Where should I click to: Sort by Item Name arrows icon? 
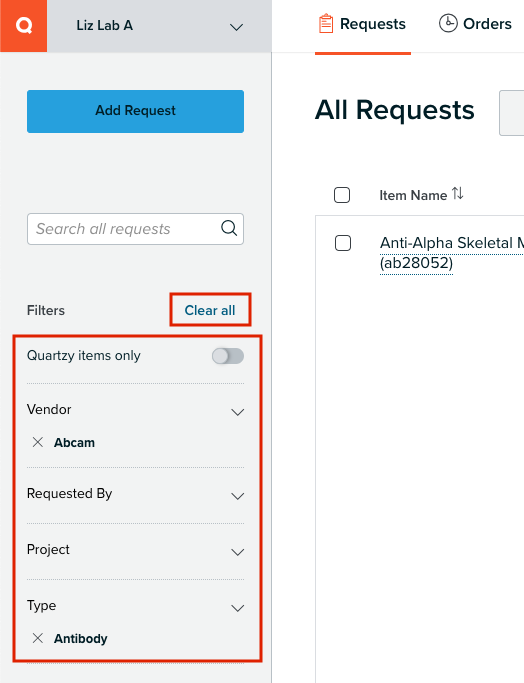click(457, 193)
